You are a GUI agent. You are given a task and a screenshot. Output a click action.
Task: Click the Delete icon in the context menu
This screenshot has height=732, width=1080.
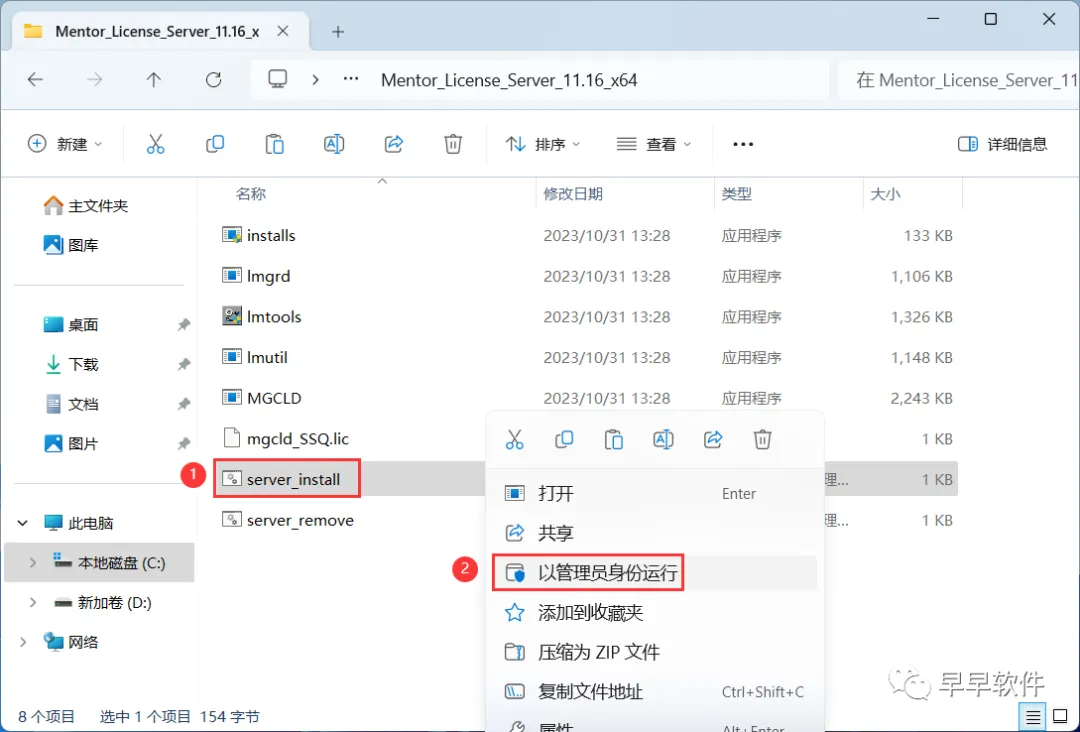[x=762, y=439]
